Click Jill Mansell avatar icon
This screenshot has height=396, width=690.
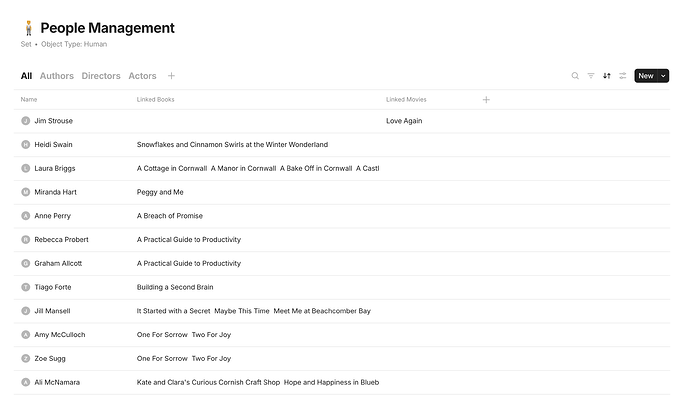pos(26,311)
